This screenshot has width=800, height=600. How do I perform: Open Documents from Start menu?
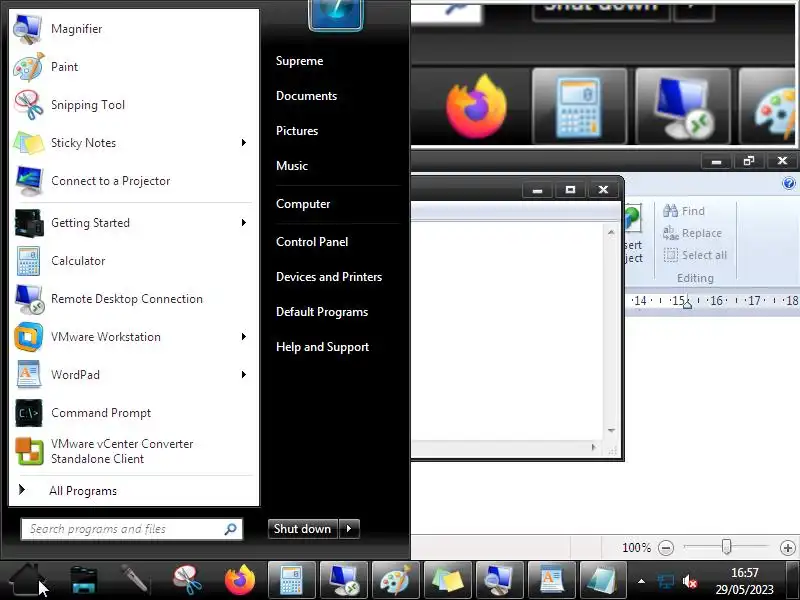tap(307, 96)
